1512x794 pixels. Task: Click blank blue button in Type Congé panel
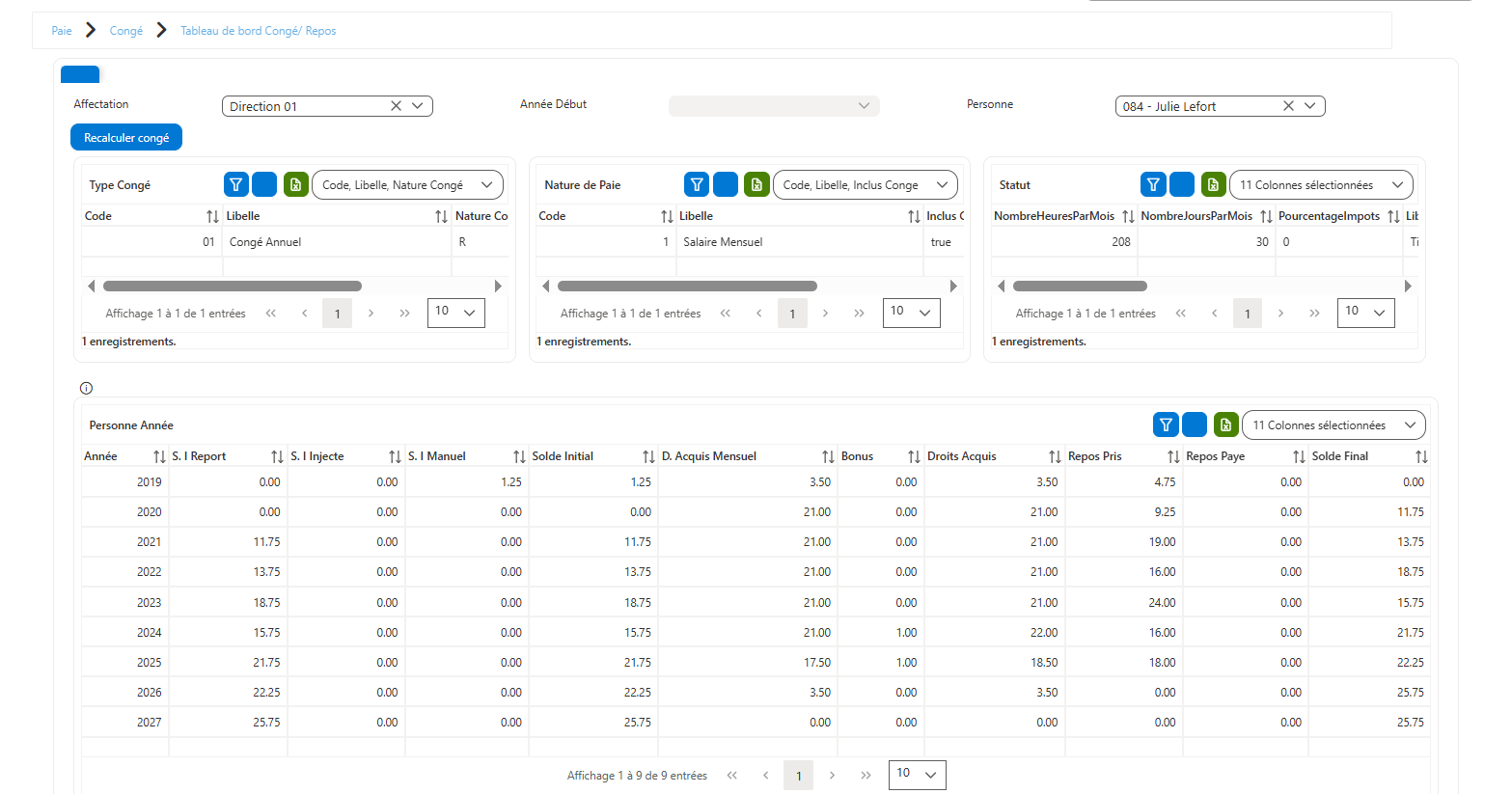pos(264,184)
